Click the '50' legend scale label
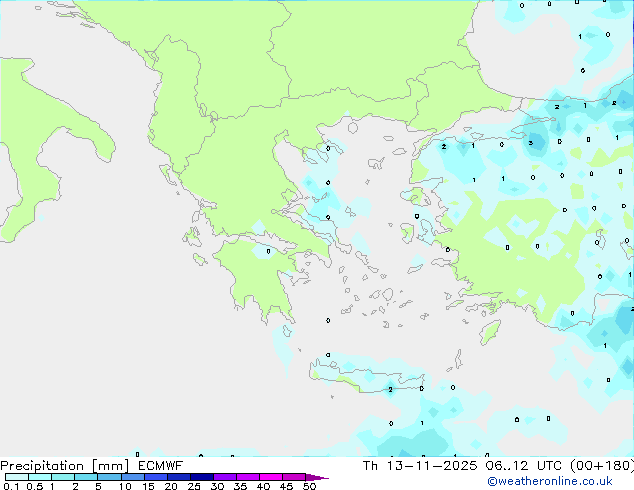Image resolution: width=634 pixels, height=490 pixels. [x=309, y=486]
